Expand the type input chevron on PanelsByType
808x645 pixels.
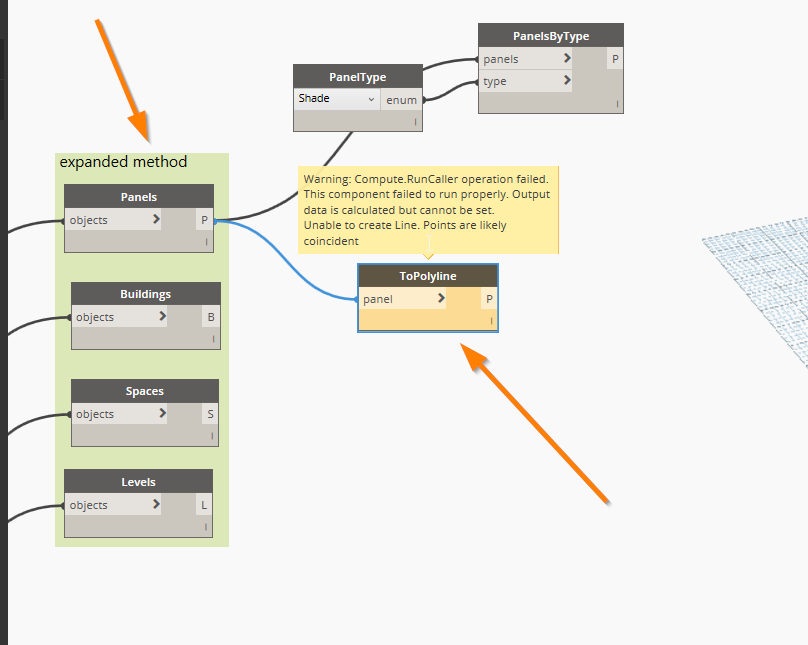pos(567,80)
